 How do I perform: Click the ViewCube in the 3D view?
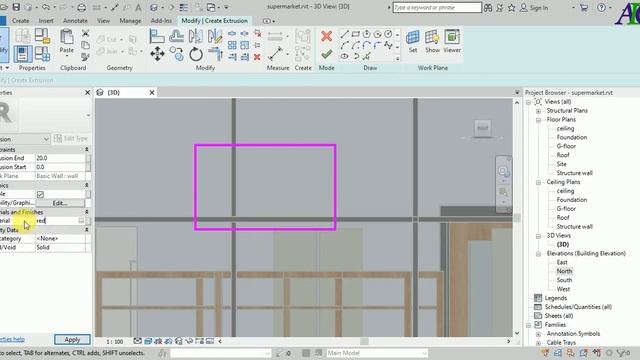click(482, 129)
